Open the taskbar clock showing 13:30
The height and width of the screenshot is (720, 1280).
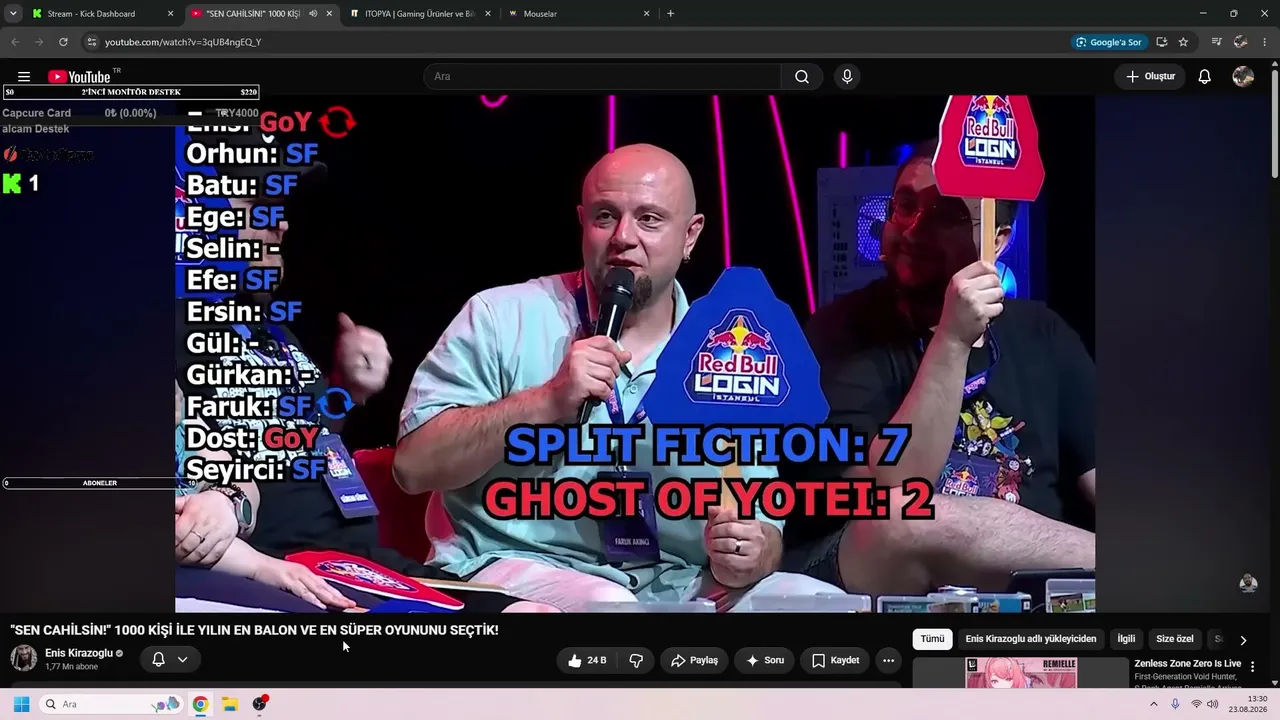[1249, 704]
